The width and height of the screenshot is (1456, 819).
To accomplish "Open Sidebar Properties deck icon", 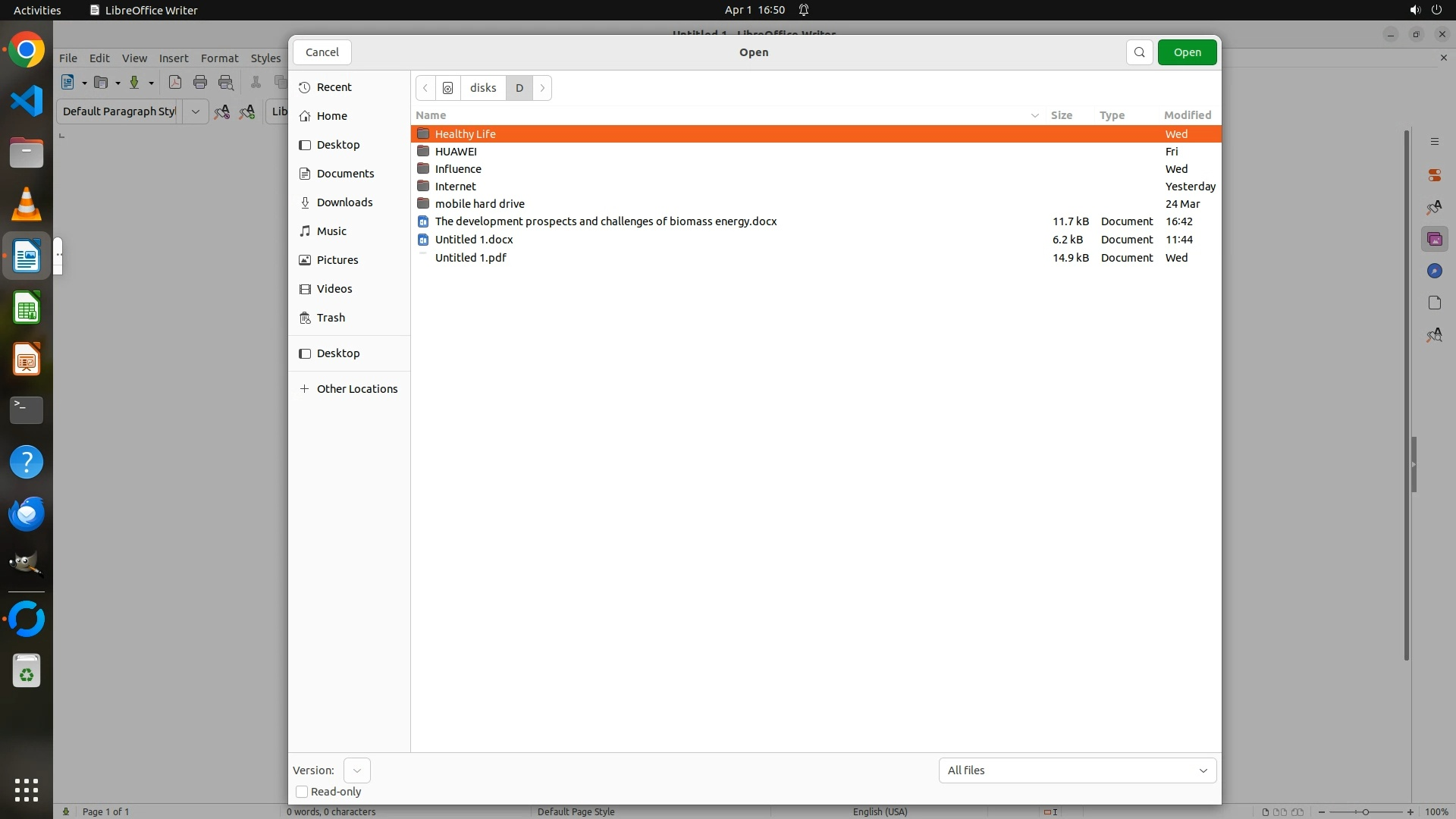I will pos(1434,175).
